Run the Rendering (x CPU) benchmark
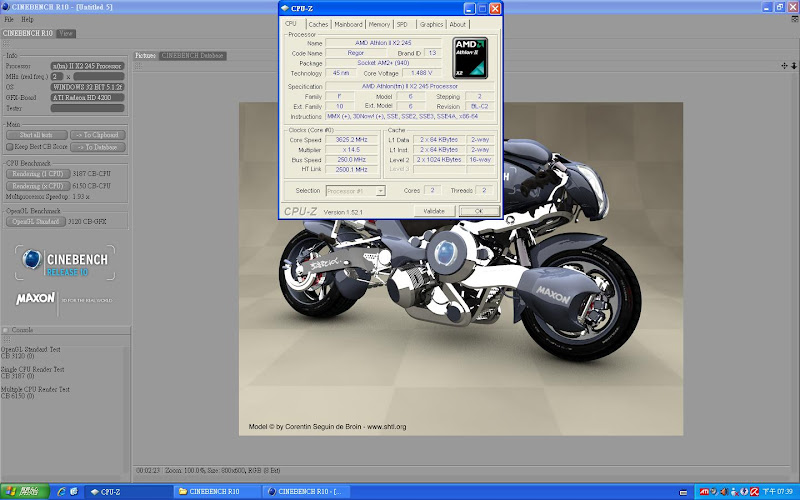This screenshot has height=500, width=800. 36,186
